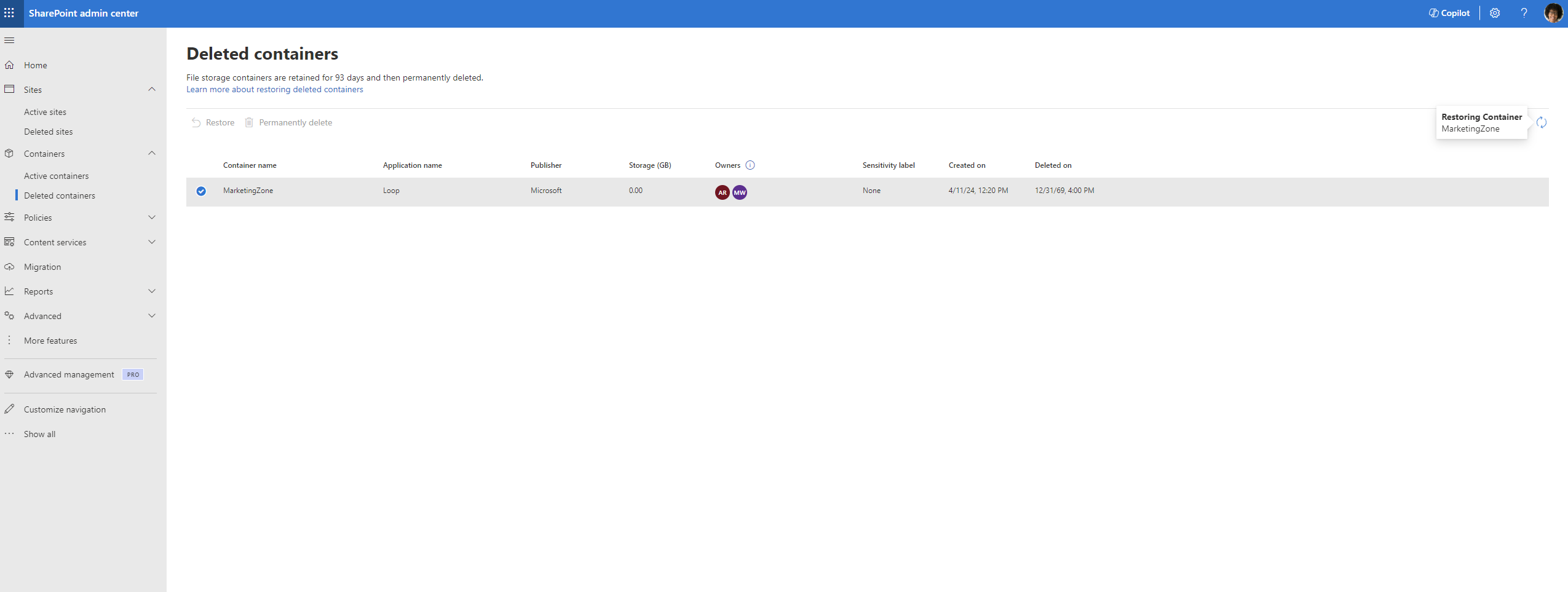Click the Advanced management diamond icon

tap(9, 374)
